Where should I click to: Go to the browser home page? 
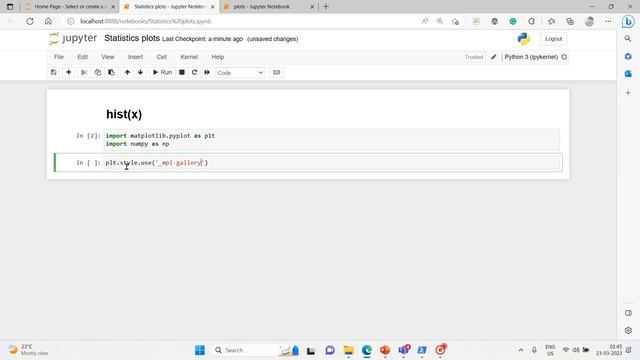[48, 21]
